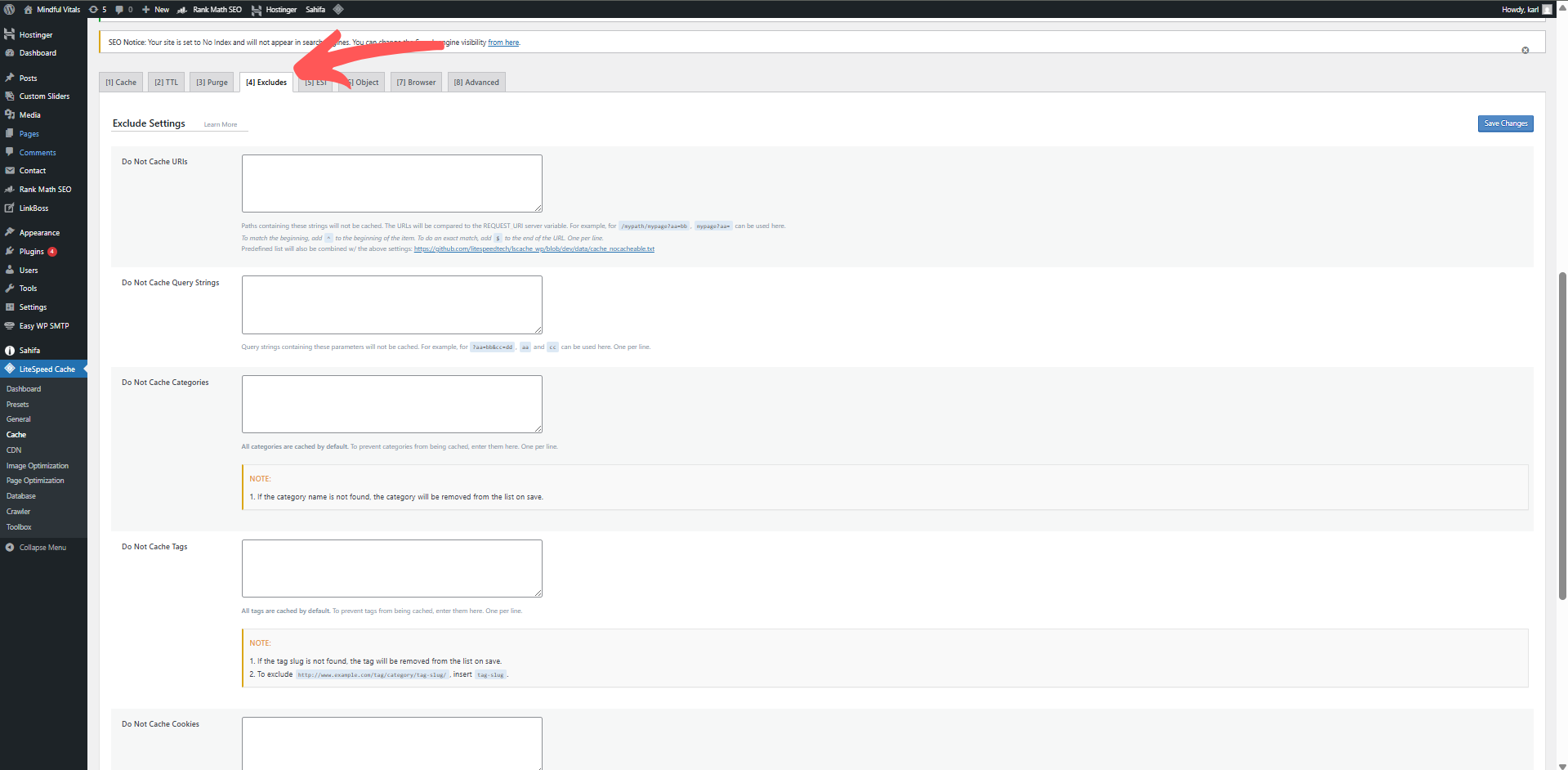1568x770 pixels.
Task: Click the Save Changes button
Action: [x=1505, y=123]
